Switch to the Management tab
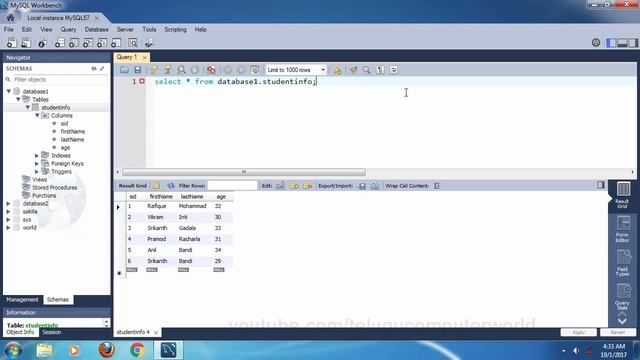640x360 pixels. point(22,300)
